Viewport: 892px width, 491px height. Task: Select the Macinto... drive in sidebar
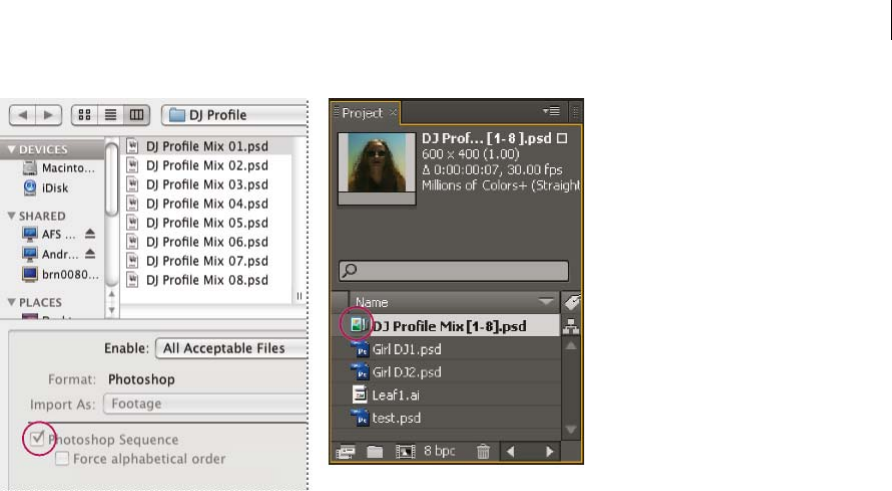[59, 168]
